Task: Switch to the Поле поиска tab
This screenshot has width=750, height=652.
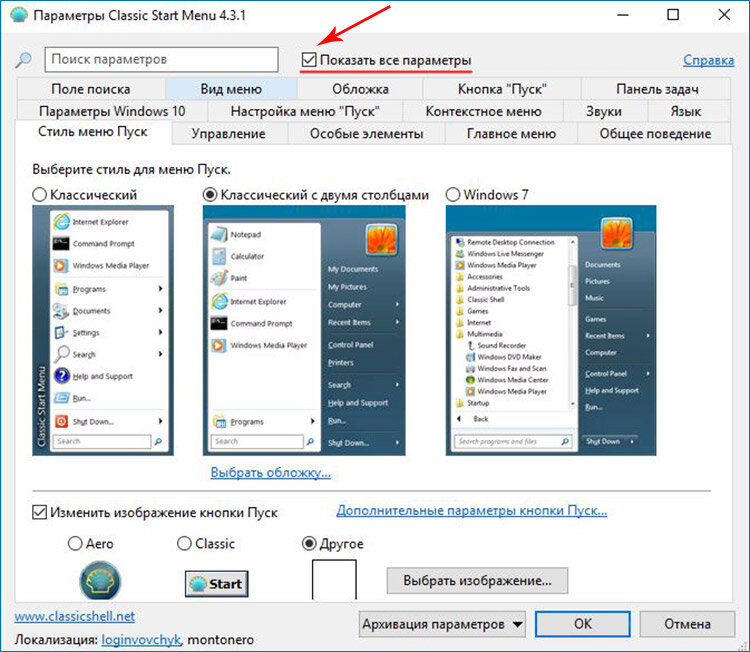Action: pos(91,89)
